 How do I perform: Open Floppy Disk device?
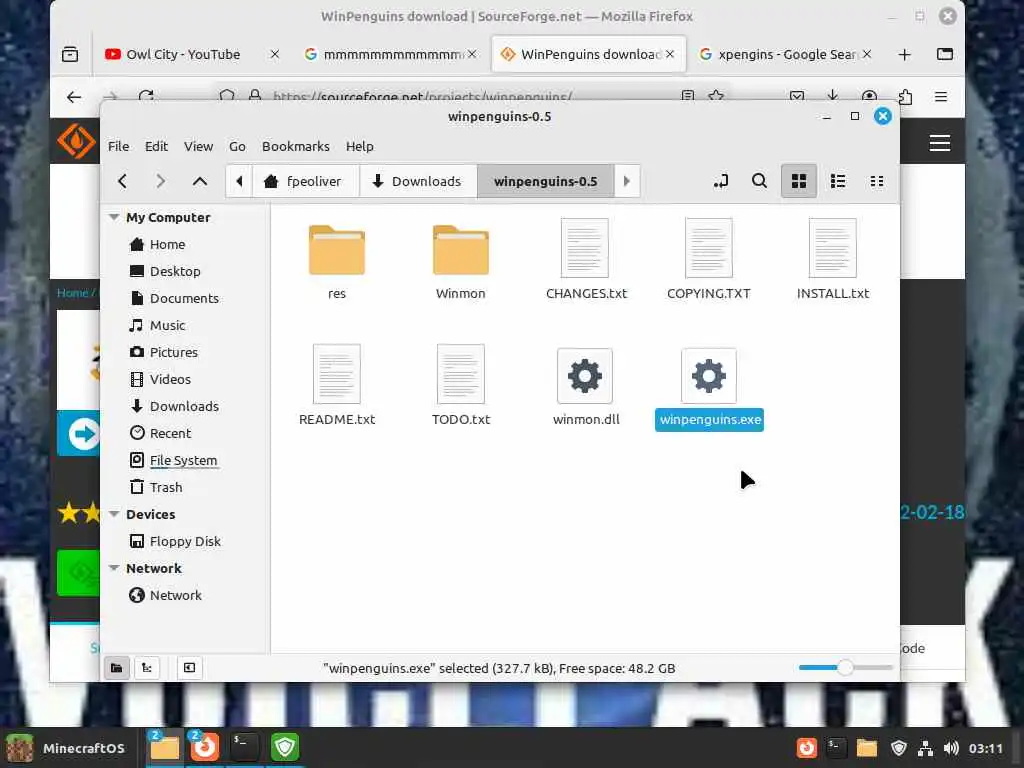click(185, 541)
